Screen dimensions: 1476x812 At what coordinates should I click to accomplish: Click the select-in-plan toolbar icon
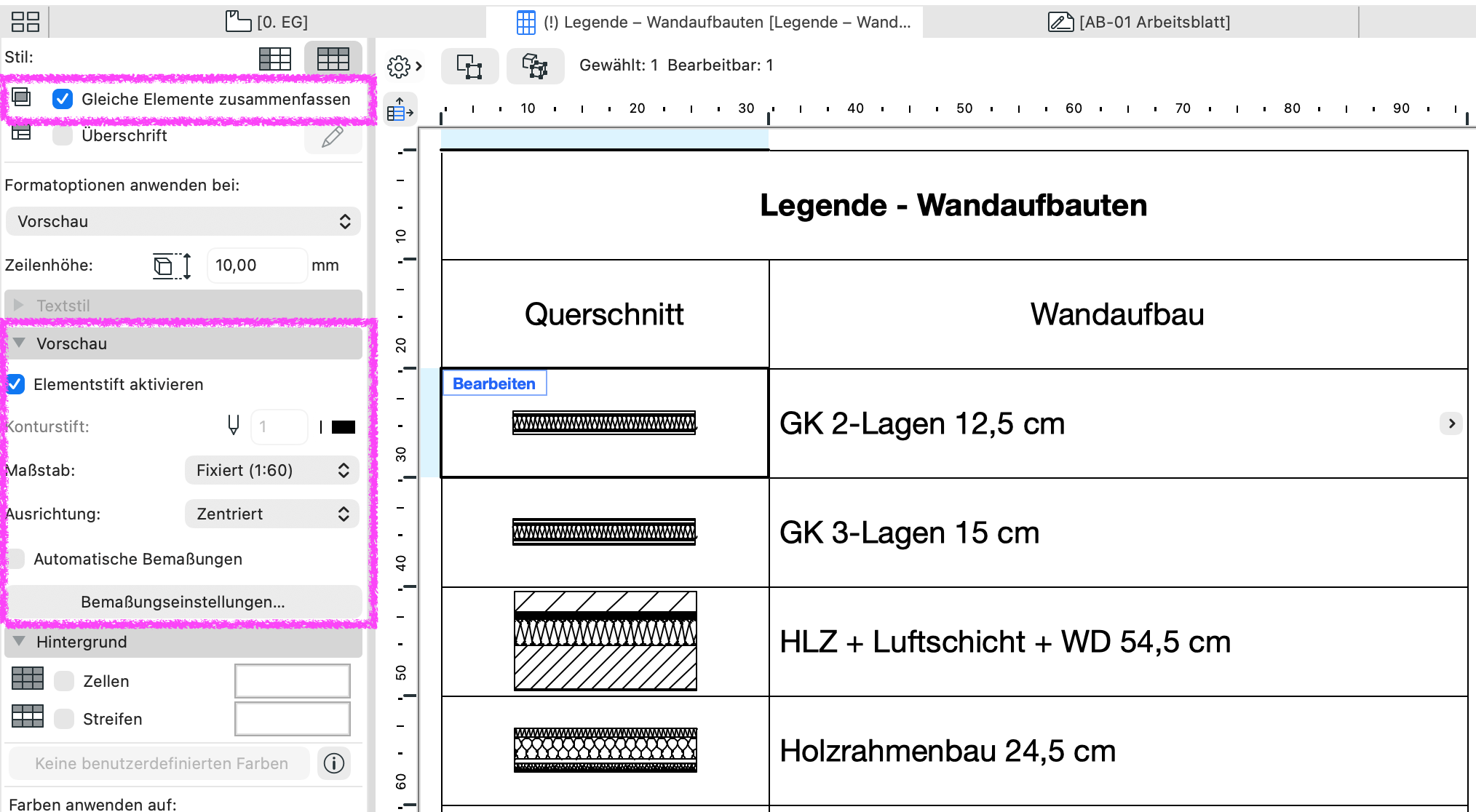click(469, 66)
